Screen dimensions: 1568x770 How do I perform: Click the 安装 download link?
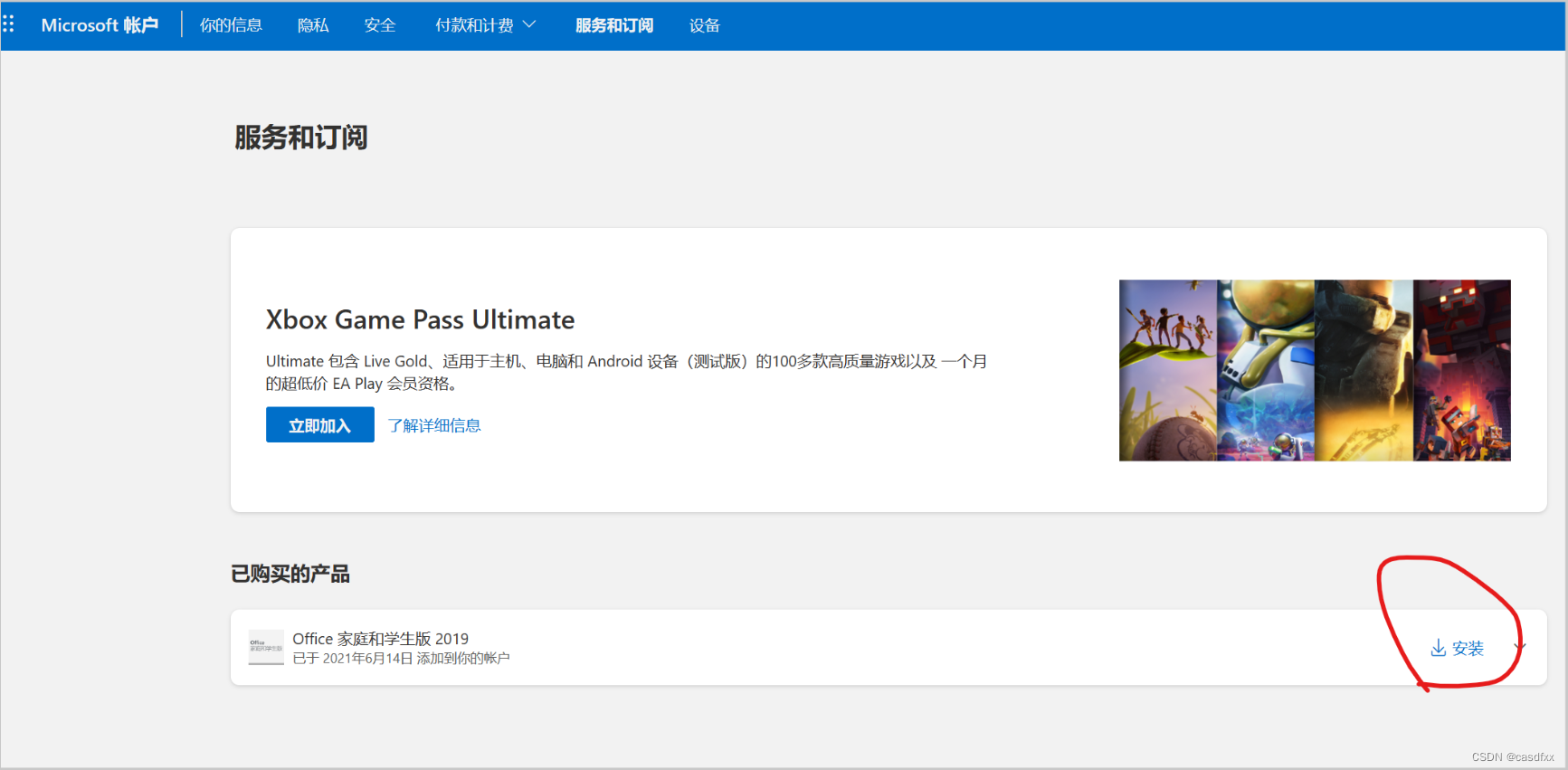pos(1458,648)
